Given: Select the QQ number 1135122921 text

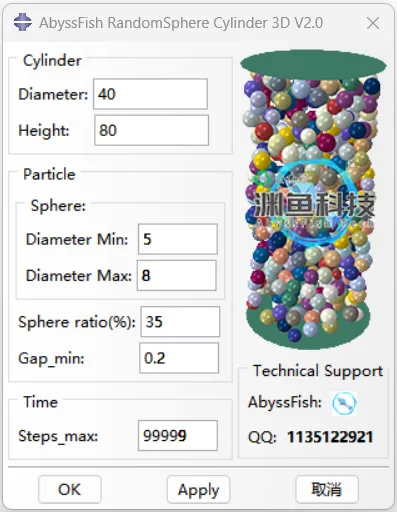Looking at the screenshot, I should click(x=330, y=437).
